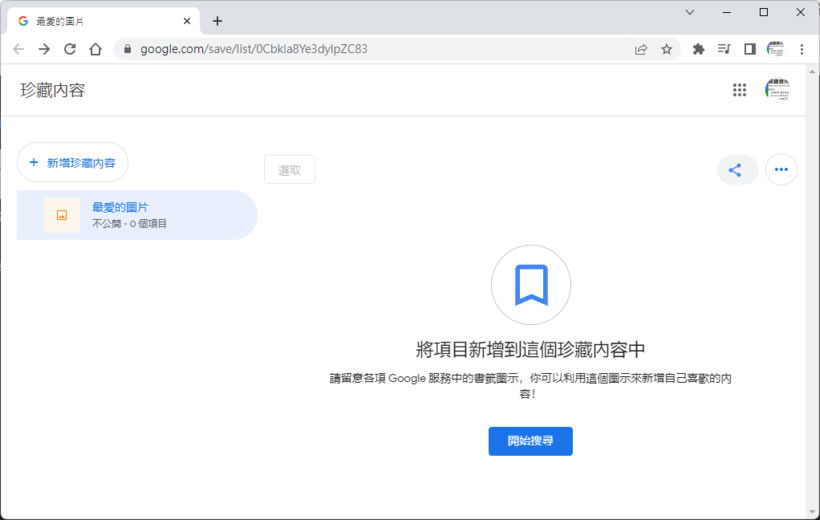Select the 最愛的圖片 collection in sidebar

(137, 215)
